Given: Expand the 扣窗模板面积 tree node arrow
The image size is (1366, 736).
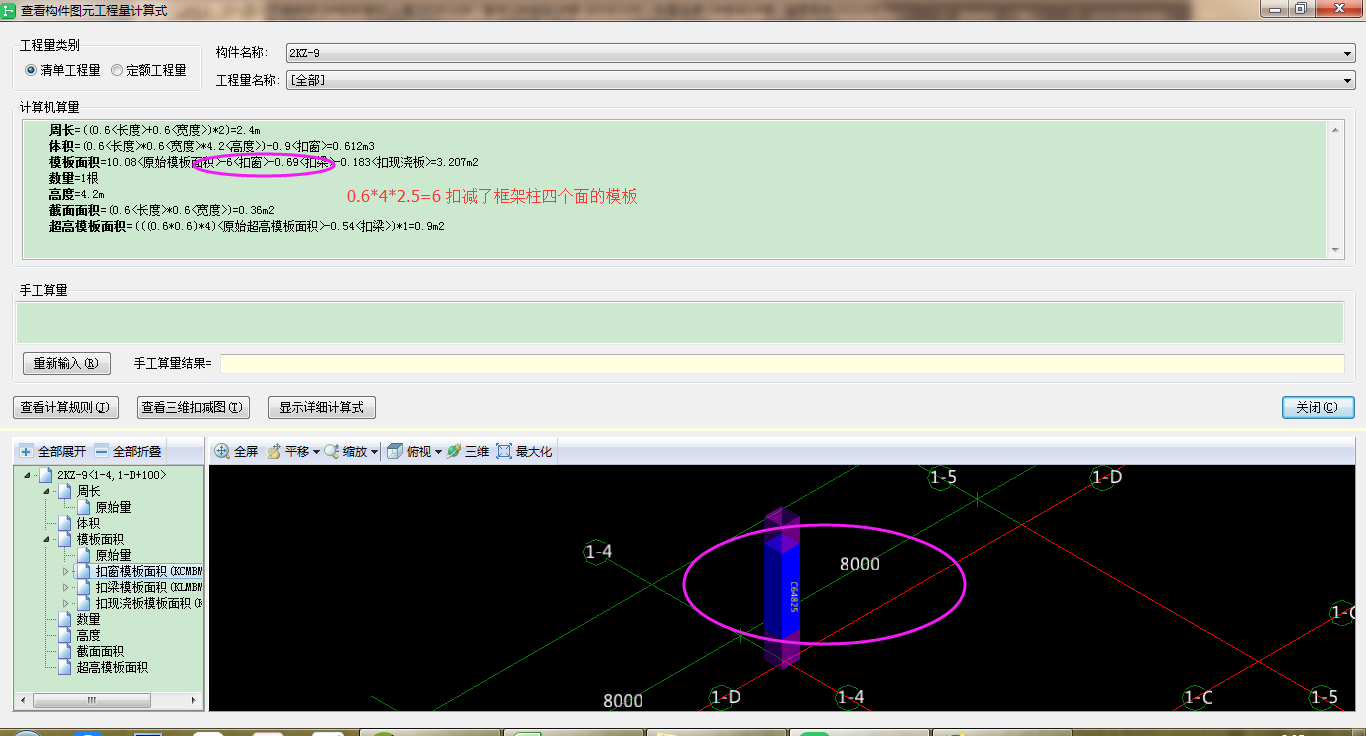Looking at the screenshot, I should 66,571.
